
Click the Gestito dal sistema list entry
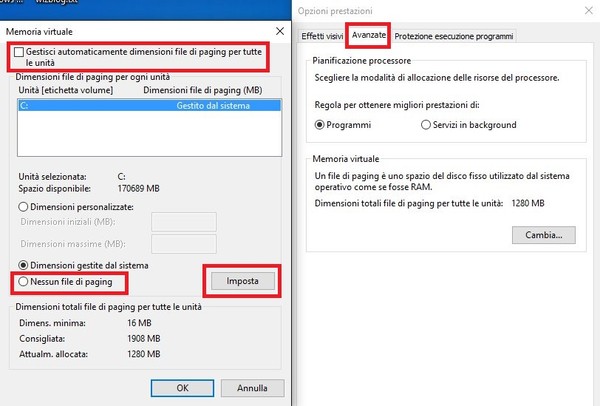pos(213,106)
